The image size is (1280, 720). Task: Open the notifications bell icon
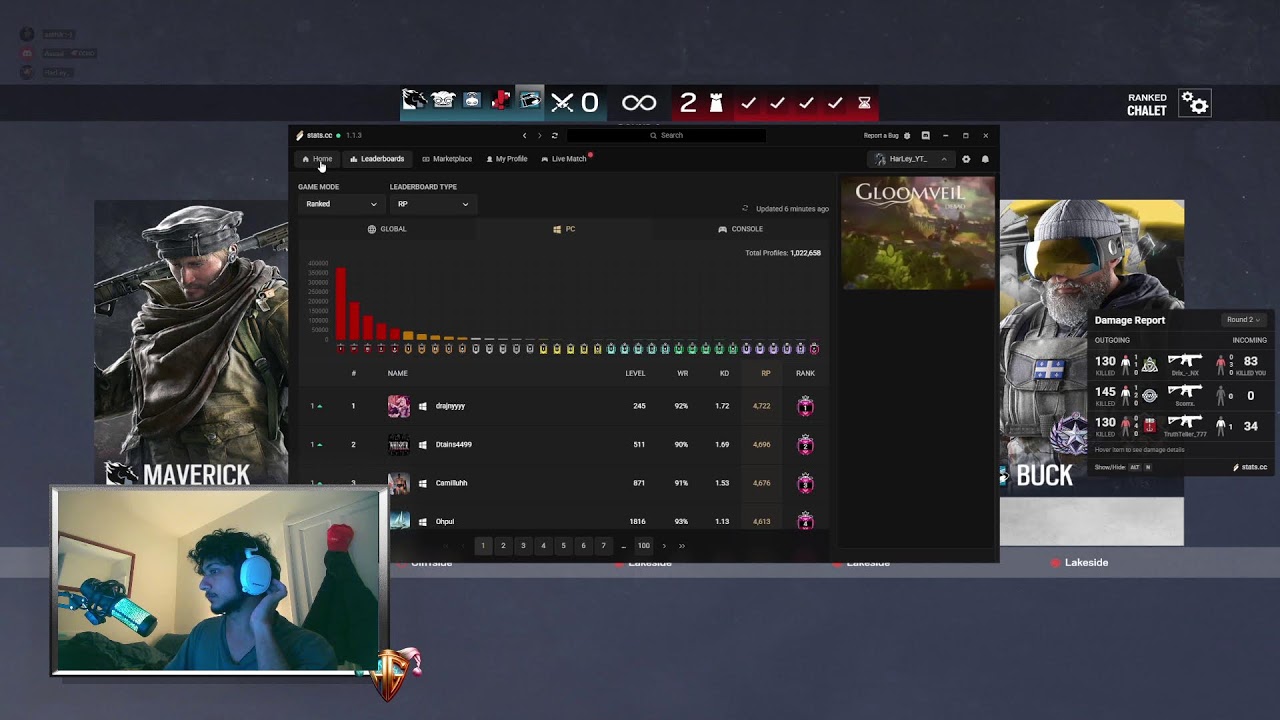click(985, 159)
